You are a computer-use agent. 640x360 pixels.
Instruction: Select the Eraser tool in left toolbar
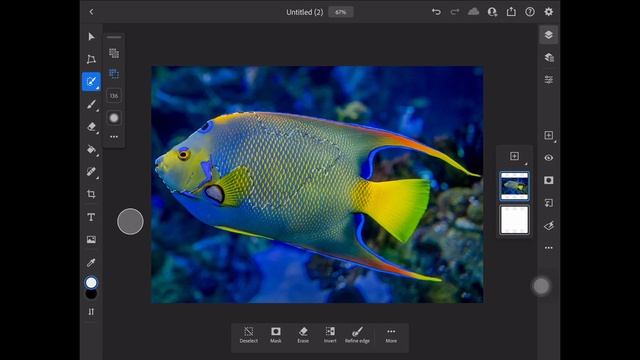pyautogui.click(x=91, y=127)
